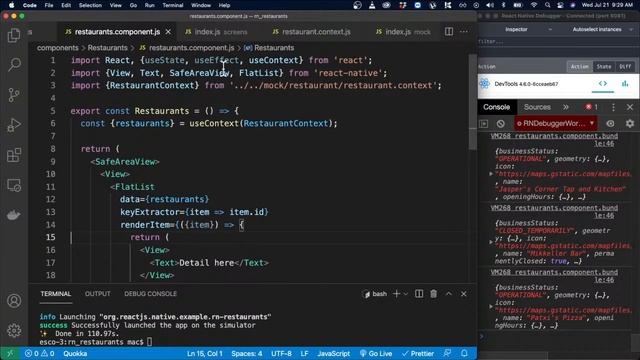The image size is (640, 360).
Task: Open Autoselect instances dropdown
Action: point(602,29)
